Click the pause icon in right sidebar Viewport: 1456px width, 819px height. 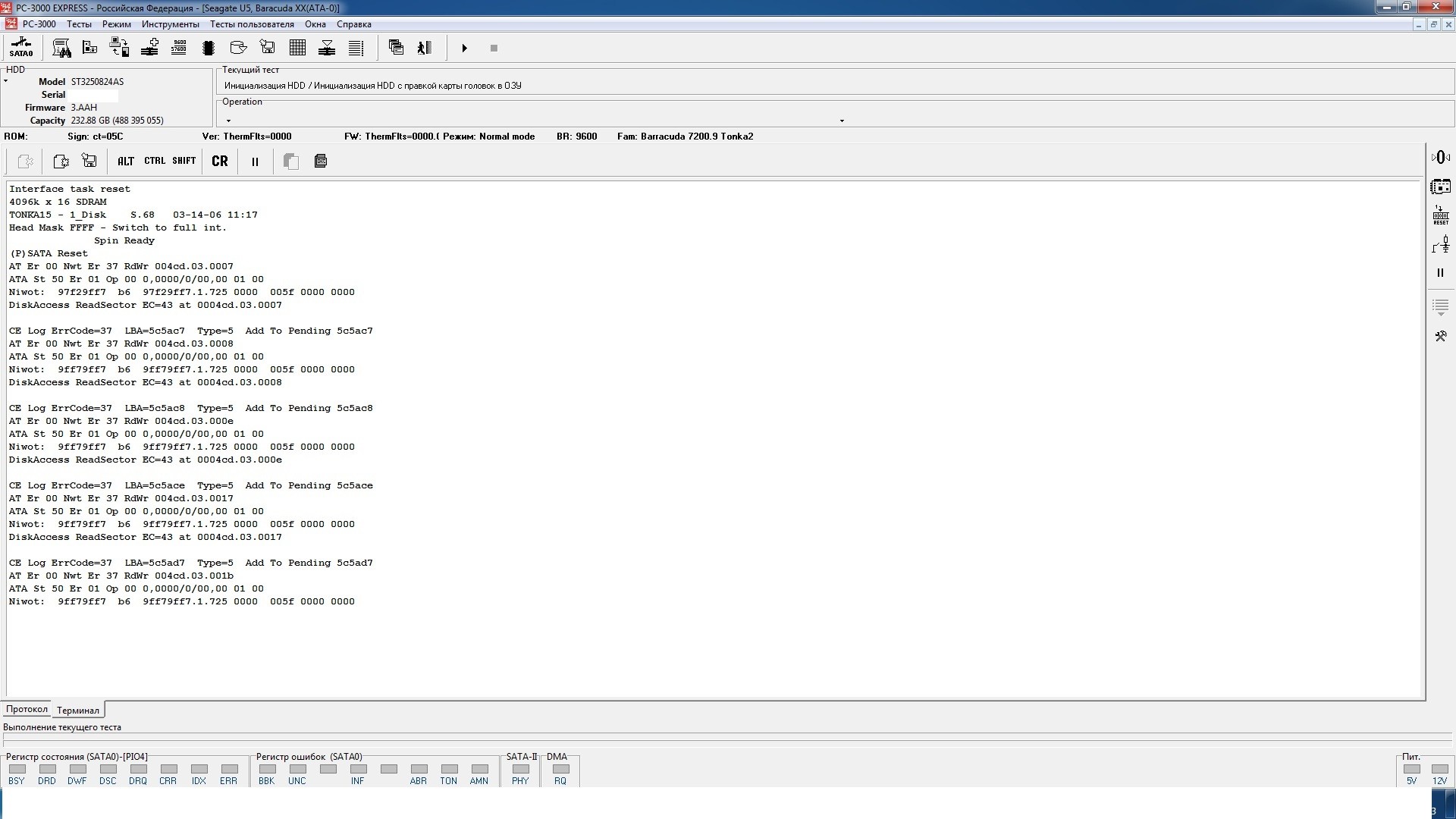[1440, 273]
